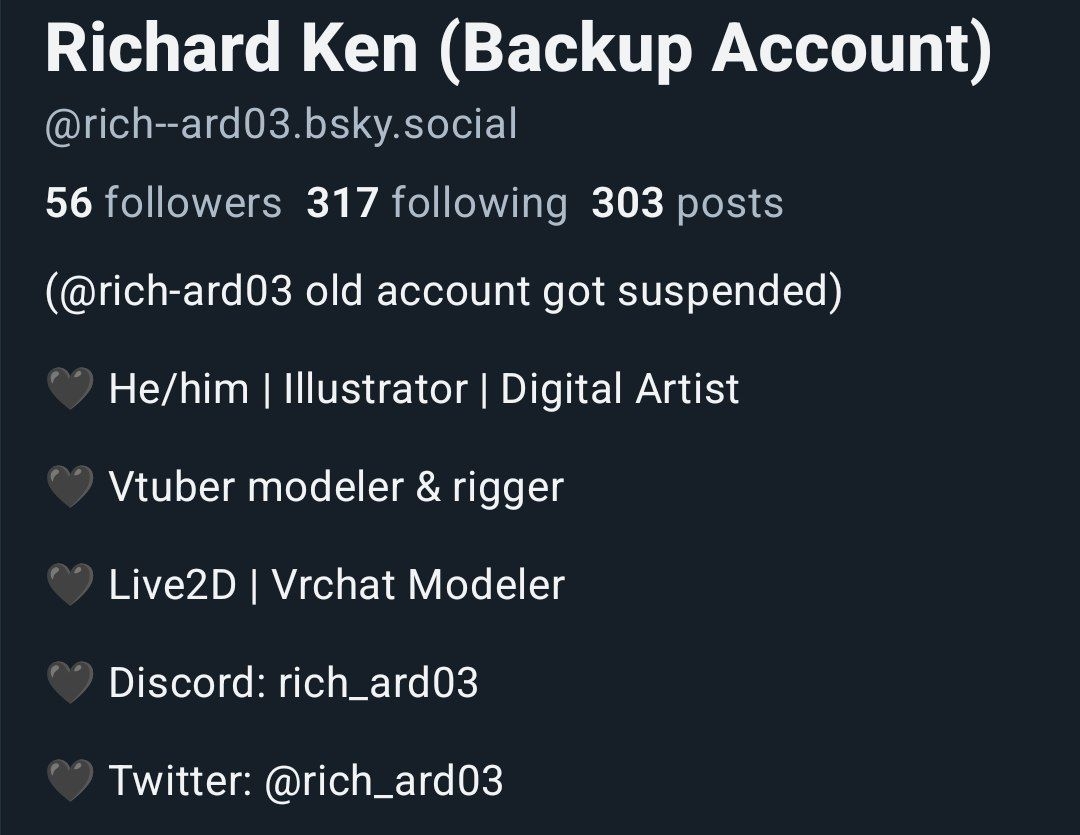
Task: Open the 317 following list
Action: [x=437, y=203]
